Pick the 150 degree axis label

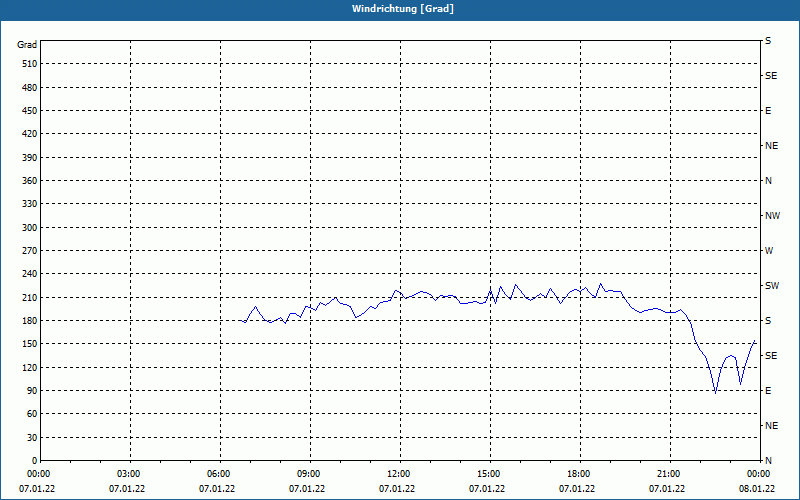click(x=30, y=344)
